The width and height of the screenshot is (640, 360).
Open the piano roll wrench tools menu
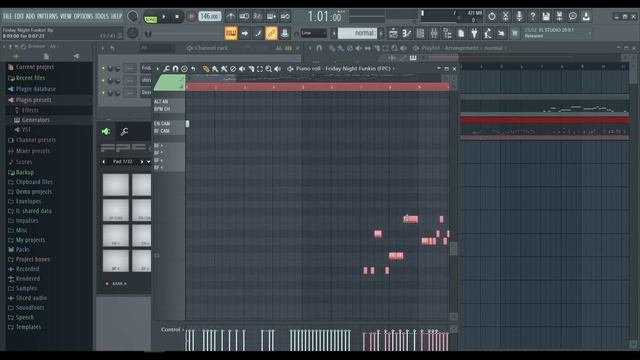(x=167, y=69)
